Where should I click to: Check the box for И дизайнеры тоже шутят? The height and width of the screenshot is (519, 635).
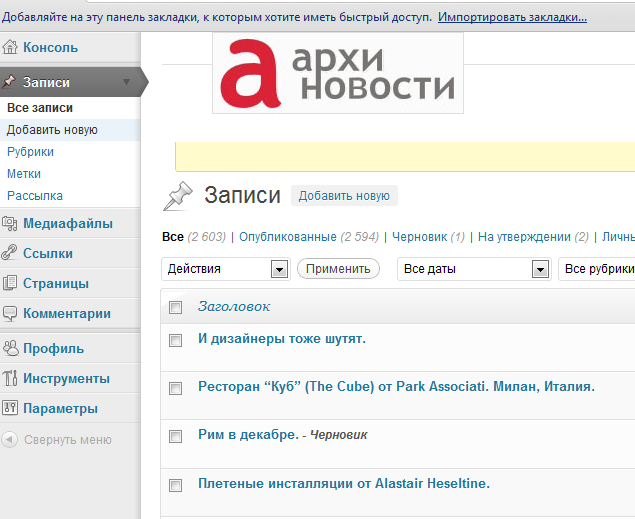click(x=175, y=340)
